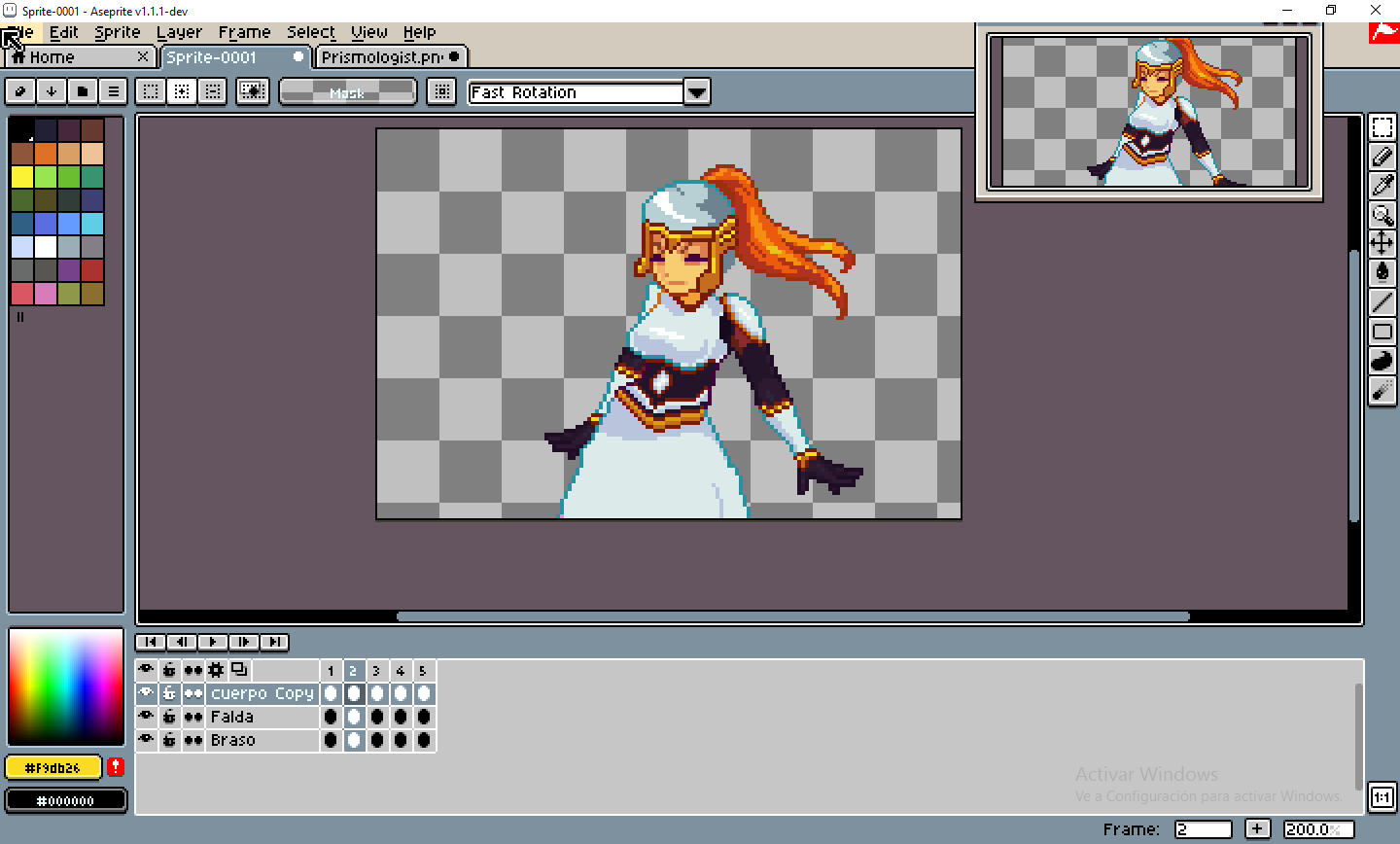1400x844 pixels.
Task: Go to the first frame
Action: [x=151, y=642]
